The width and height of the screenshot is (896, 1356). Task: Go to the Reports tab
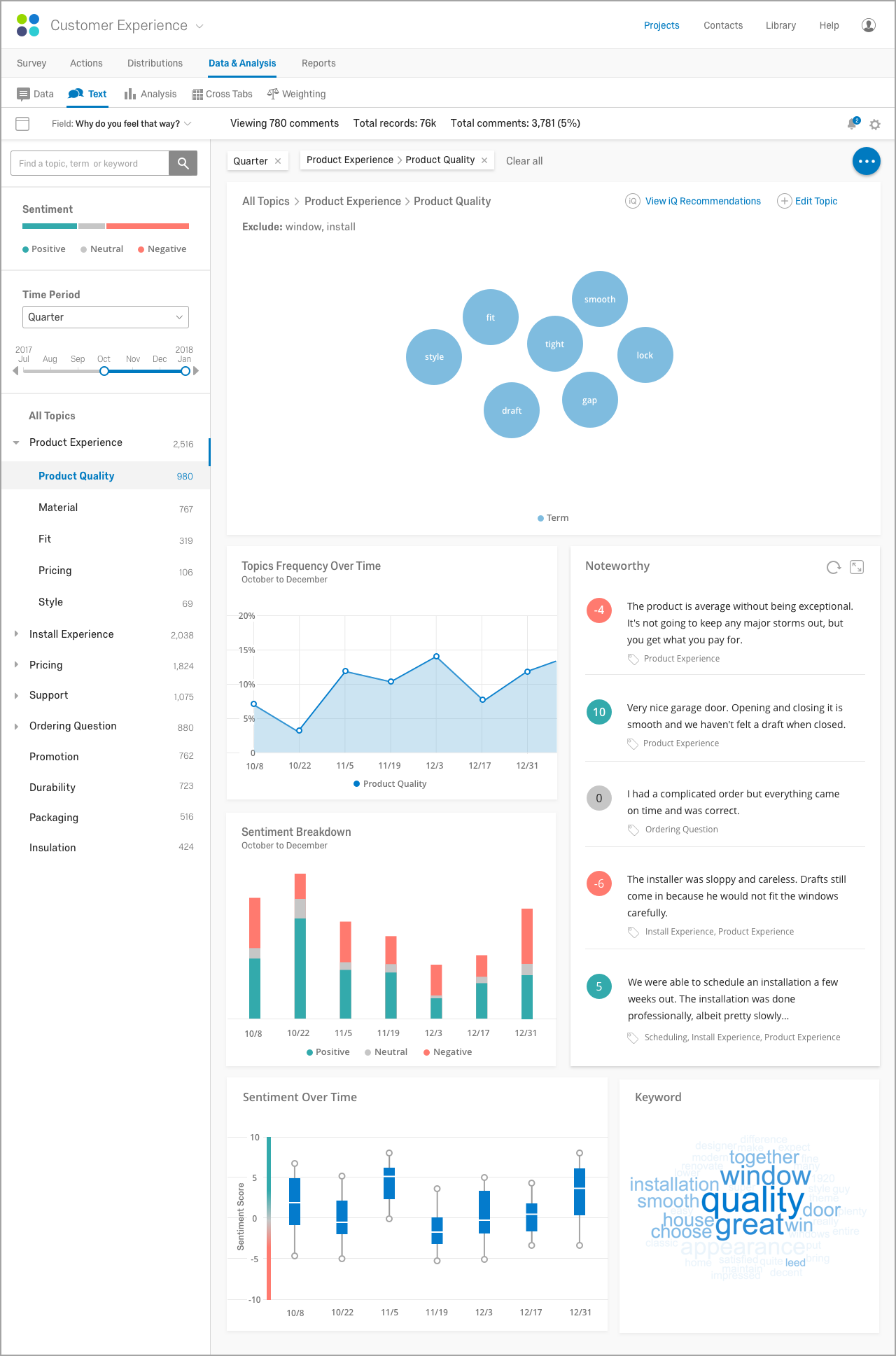point(318,63)
